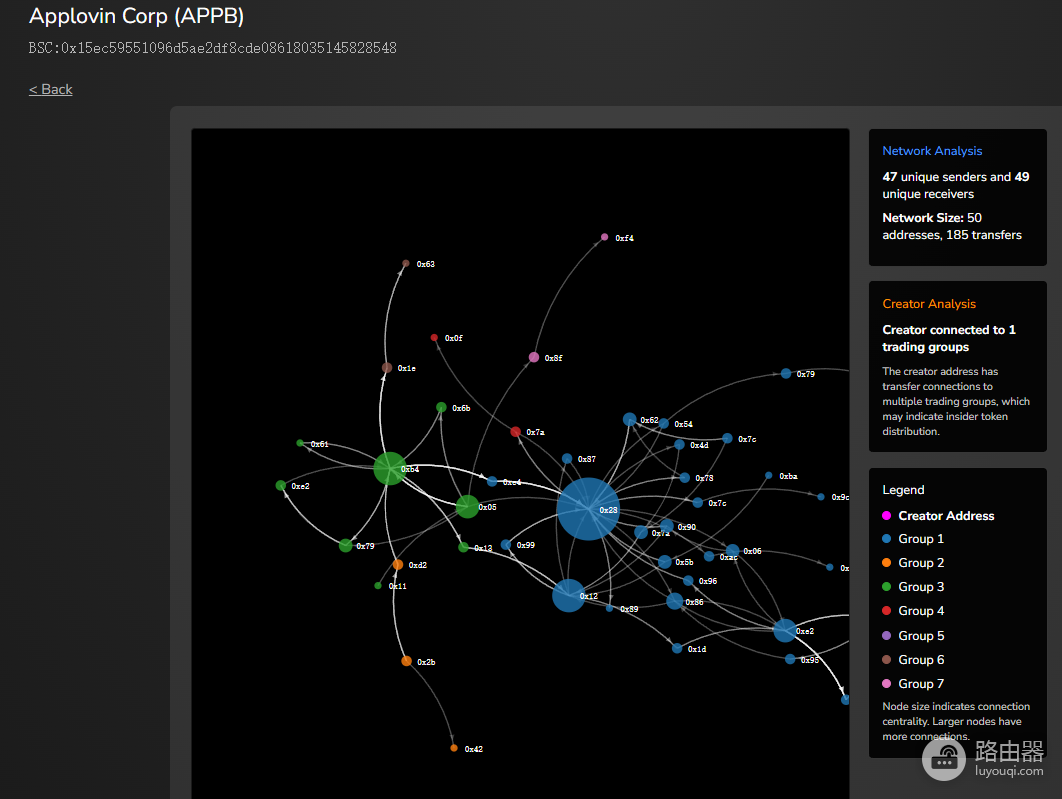Select the green 0x6b node
The image size is (1062, 799).
(x=441, y=407)
